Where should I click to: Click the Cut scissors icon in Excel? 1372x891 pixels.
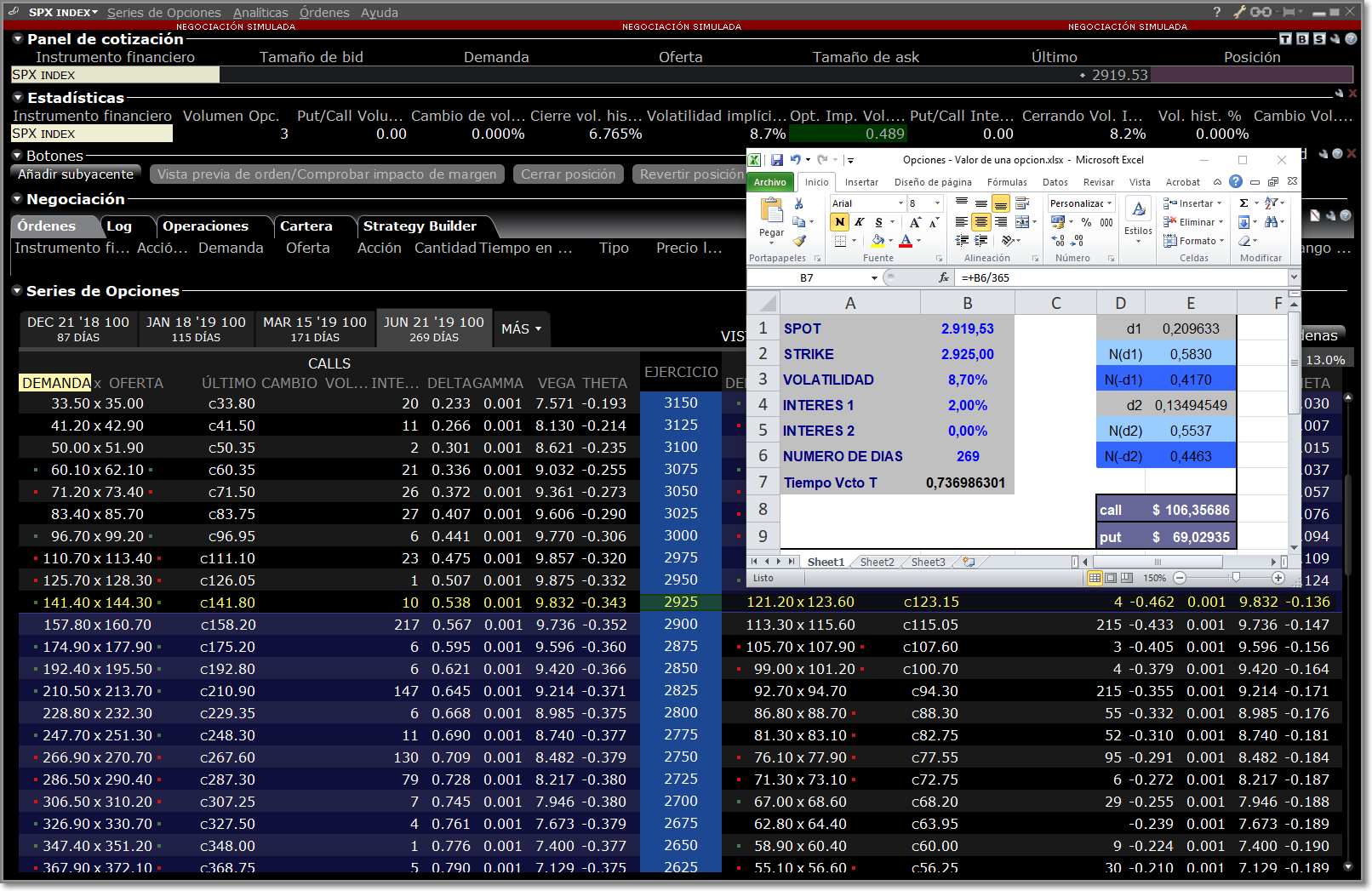[798, 203]
